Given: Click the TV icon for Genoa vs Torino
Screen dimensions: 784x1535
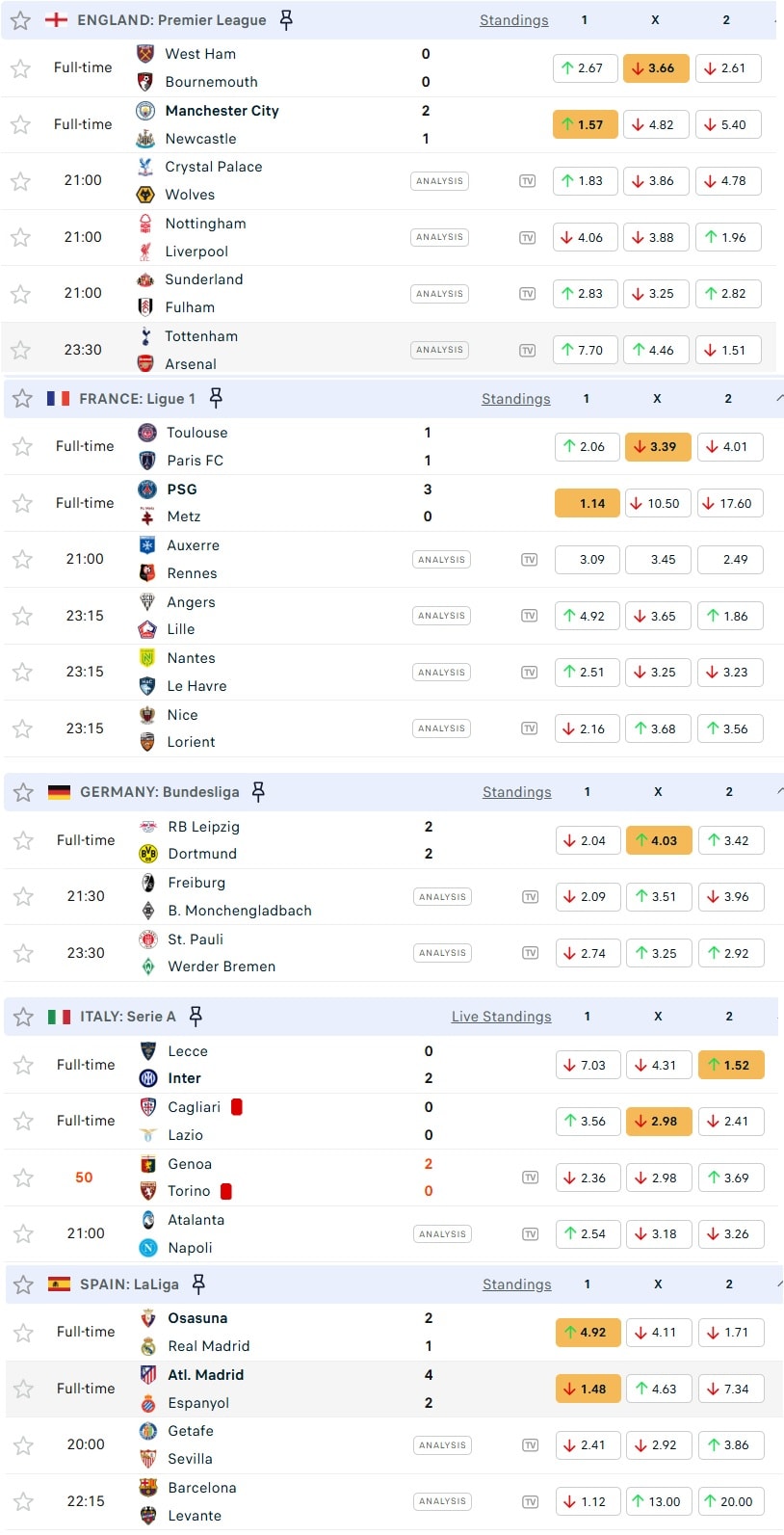Looking at the screenshot, I should [x=530, y=1178].
